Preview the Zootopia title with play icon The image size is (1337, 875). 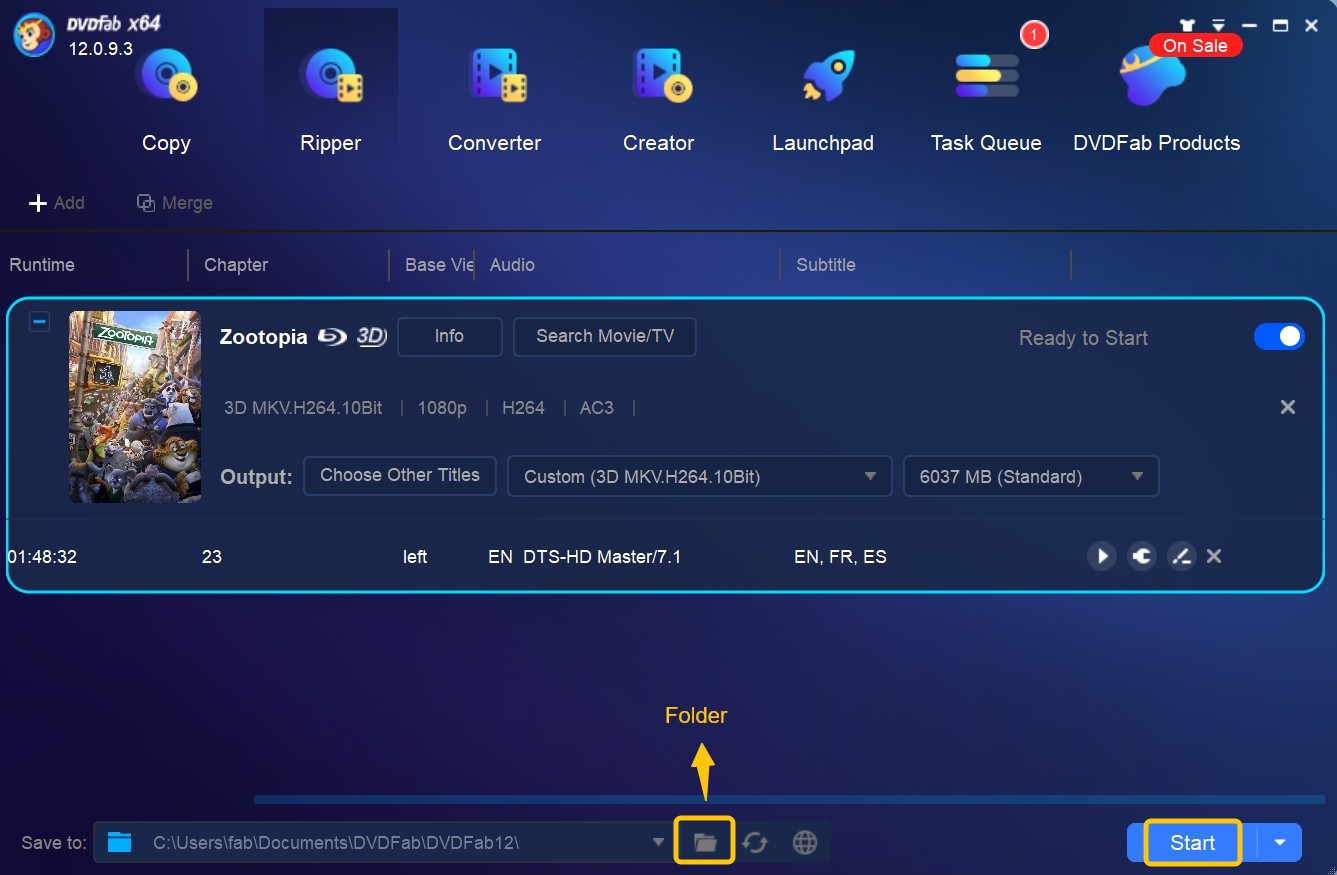click(1101, 556)
